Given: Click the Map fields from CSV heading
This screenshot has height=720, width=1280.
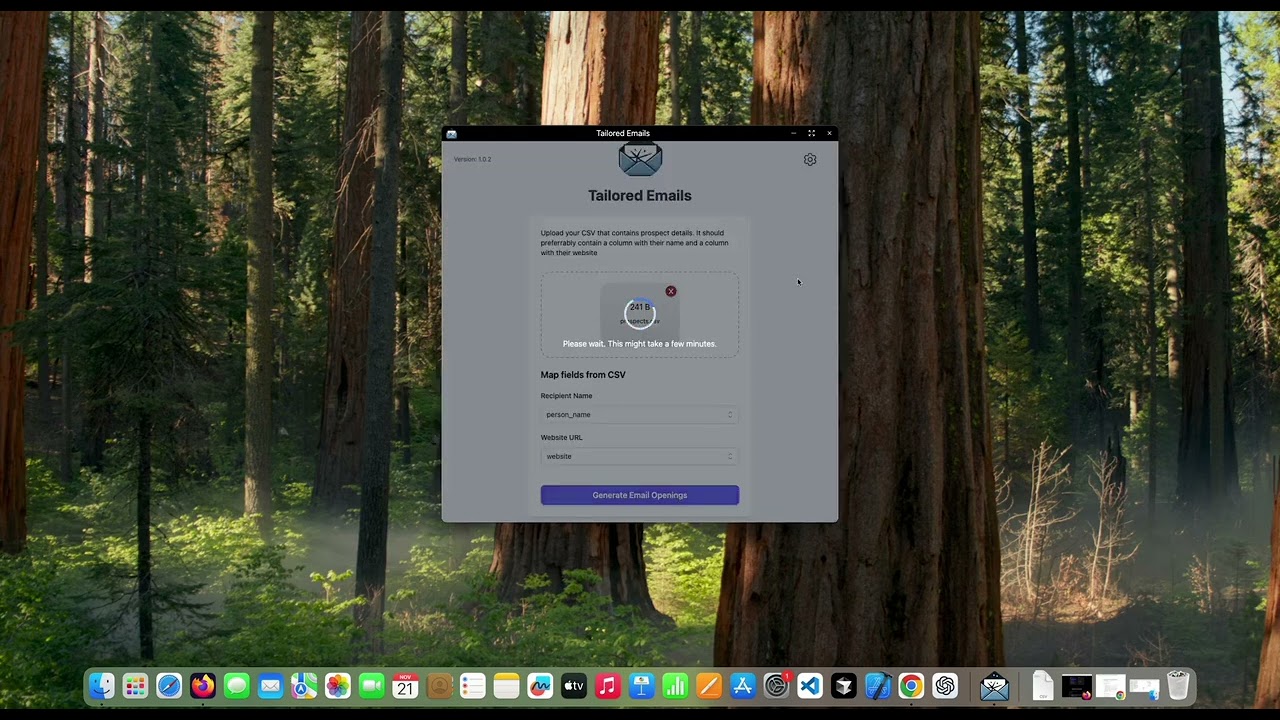Looking at the screenshot, I should point(583,375).
